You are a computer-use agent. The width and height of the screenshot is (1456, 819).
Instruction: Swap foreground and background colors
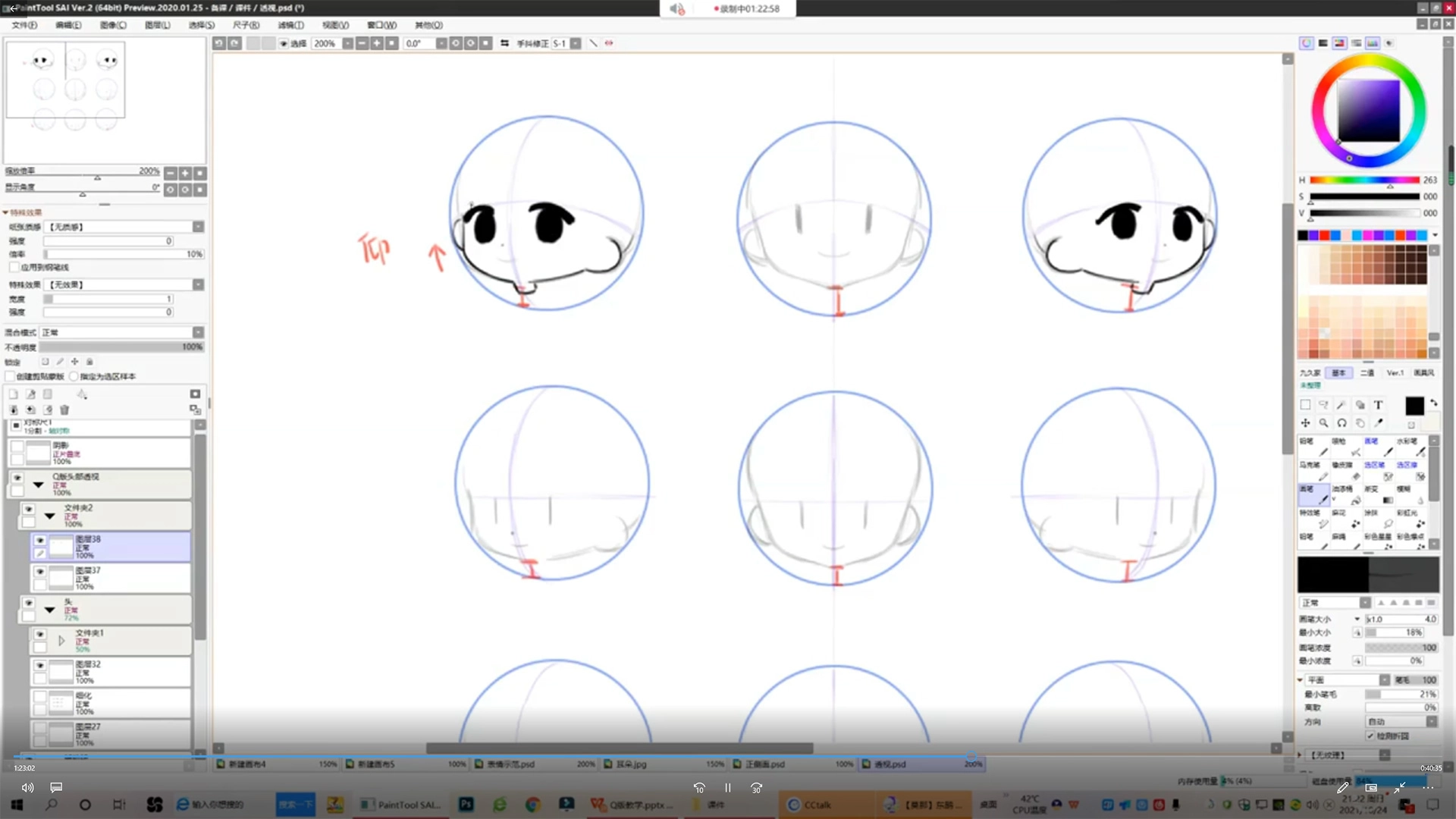[x=1433, y=403]
